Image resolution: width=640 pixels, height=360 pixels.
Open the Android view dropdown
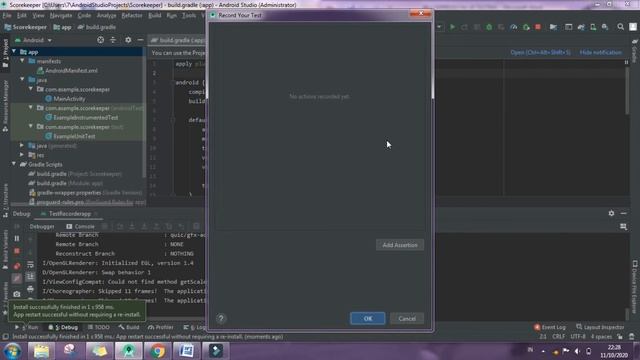point(33,40)
